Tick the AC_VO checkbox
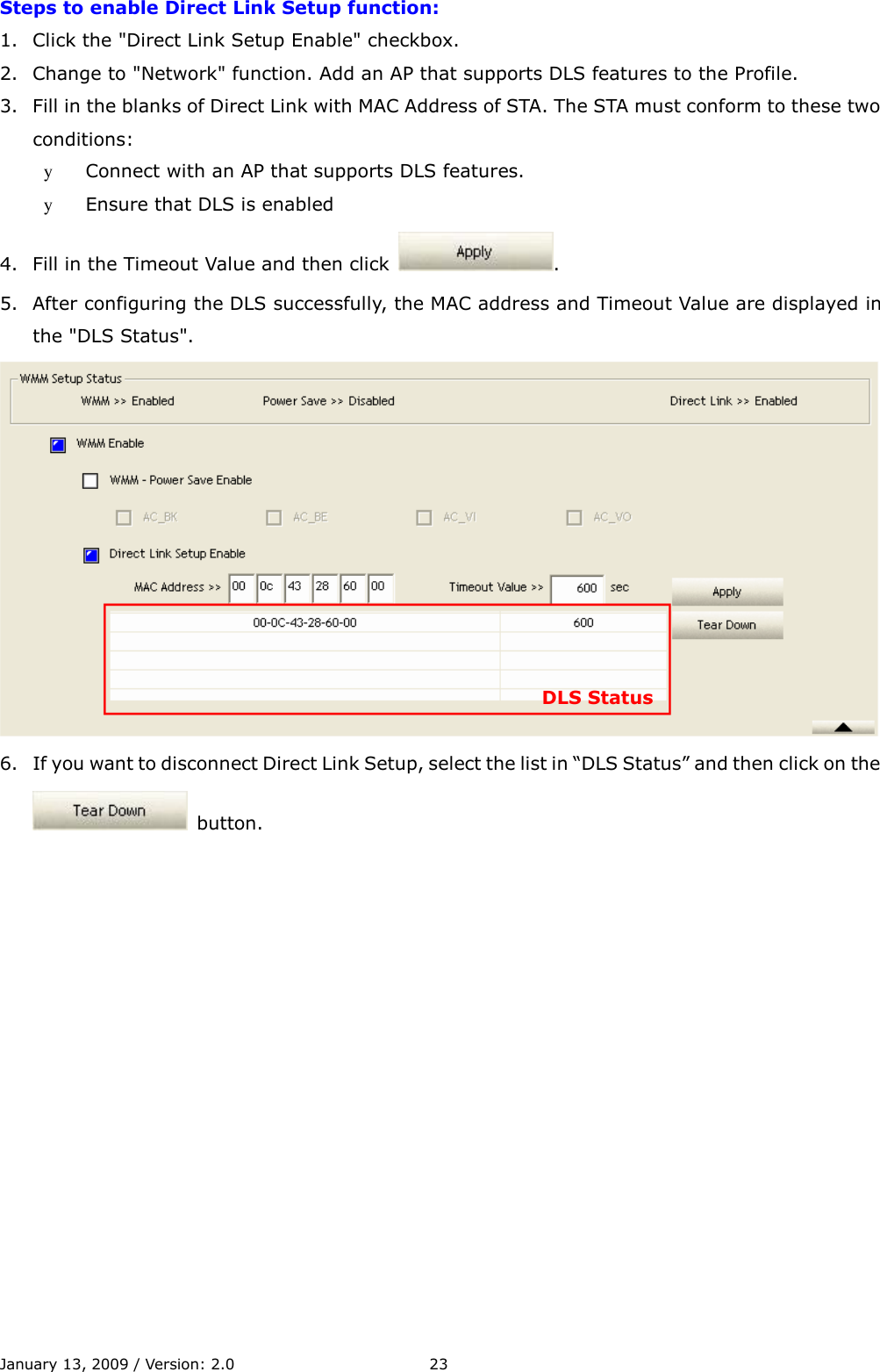Image resolution: width=880 pixels, height=1372 pixels. point(574,518)
